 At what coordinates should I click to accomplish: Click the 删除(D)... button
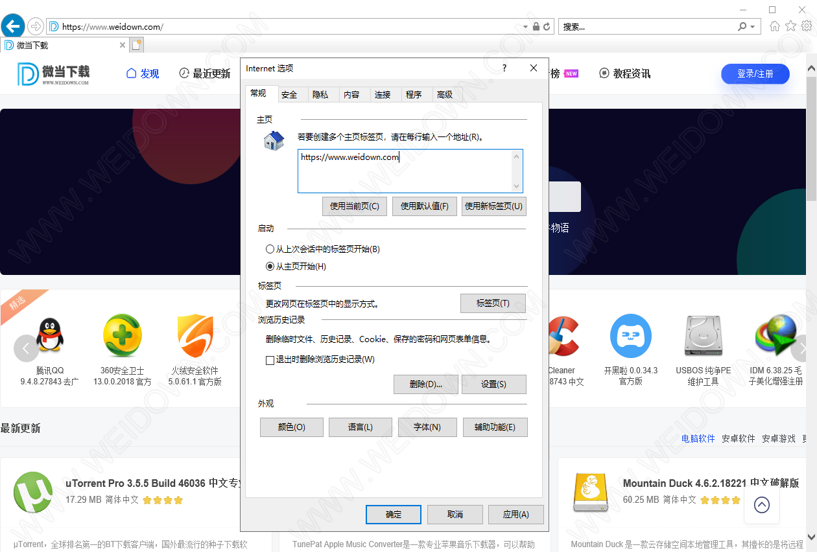point(426,384)
